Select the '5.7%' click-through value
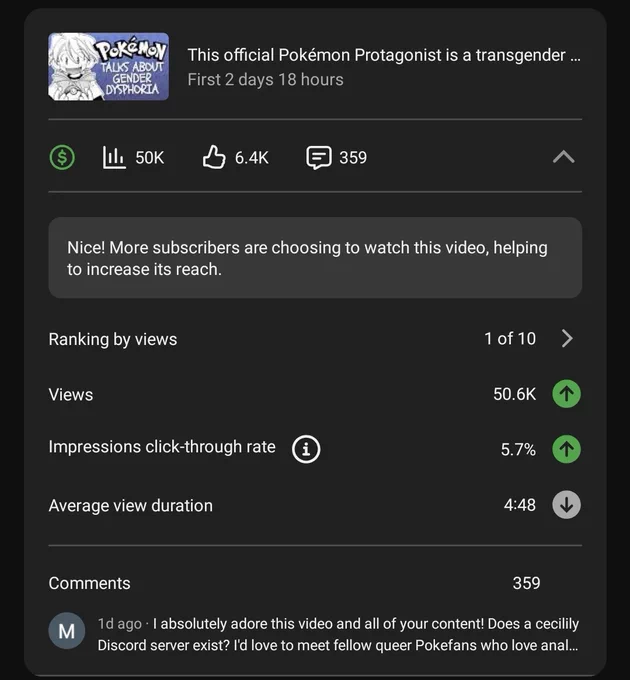The height and width of the screenshot is (680, 630). click(518, 449)
